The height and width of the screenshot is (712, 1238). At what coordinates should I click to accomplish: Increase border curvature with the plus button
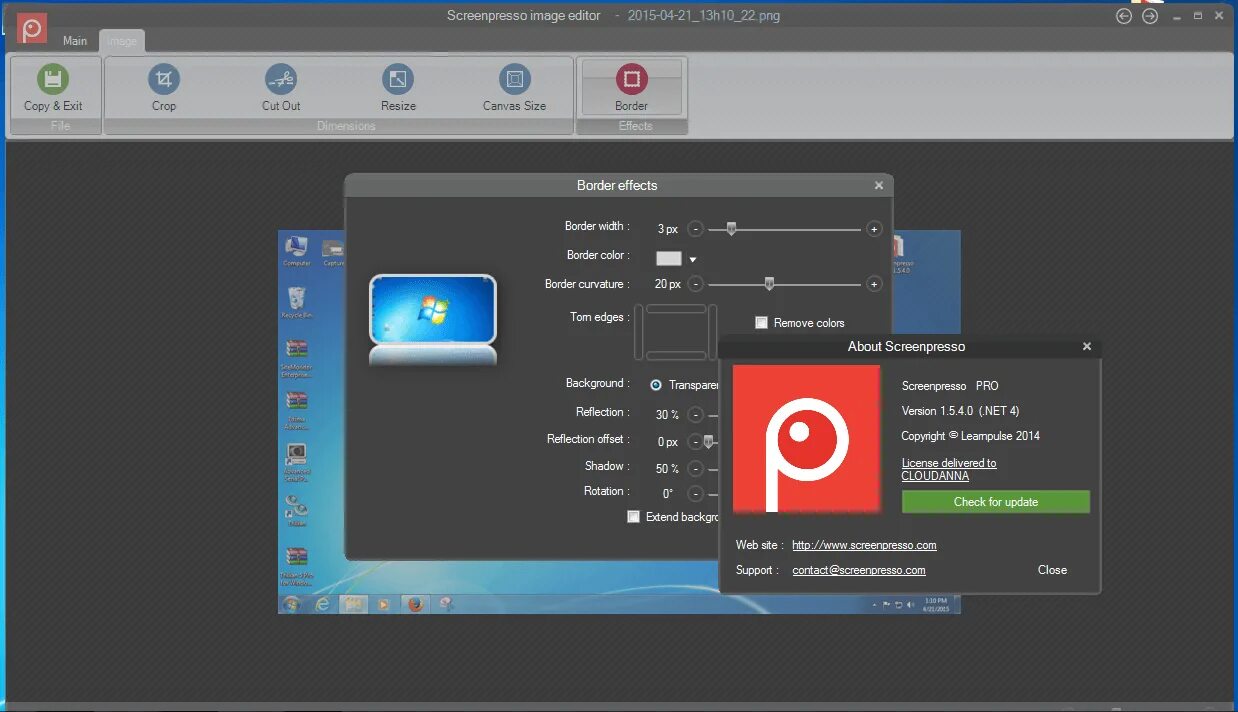pos(874,284)
